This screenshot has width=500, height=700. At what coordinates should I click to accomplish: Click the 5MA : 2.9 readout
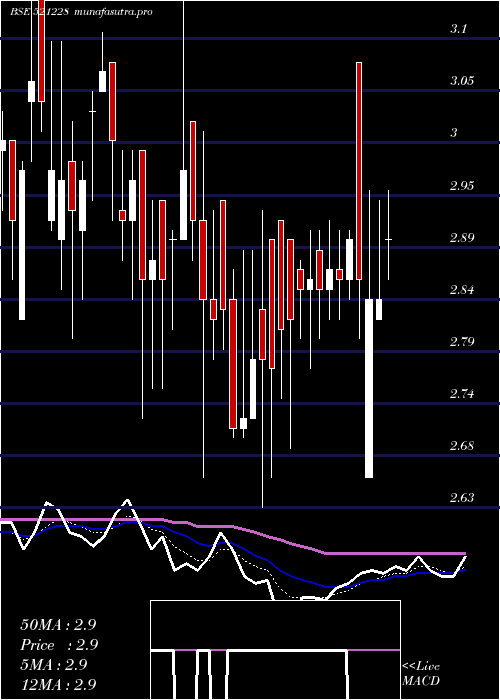point(56,665)
